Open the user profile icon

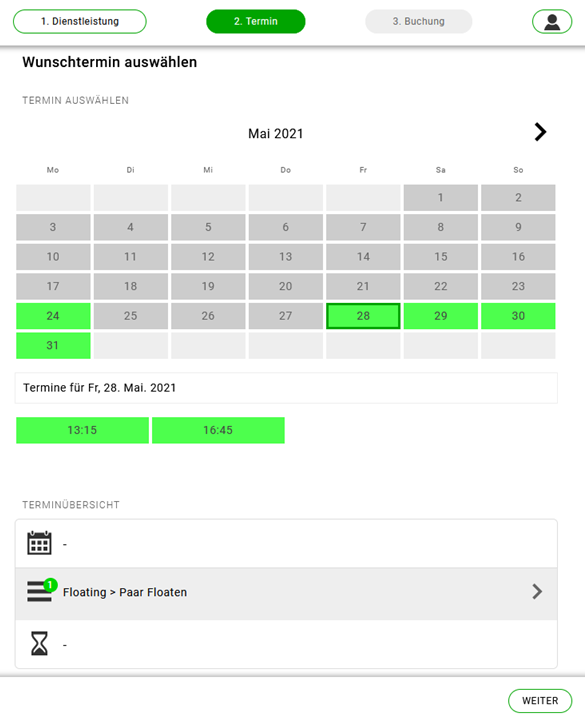click(552, 22)
